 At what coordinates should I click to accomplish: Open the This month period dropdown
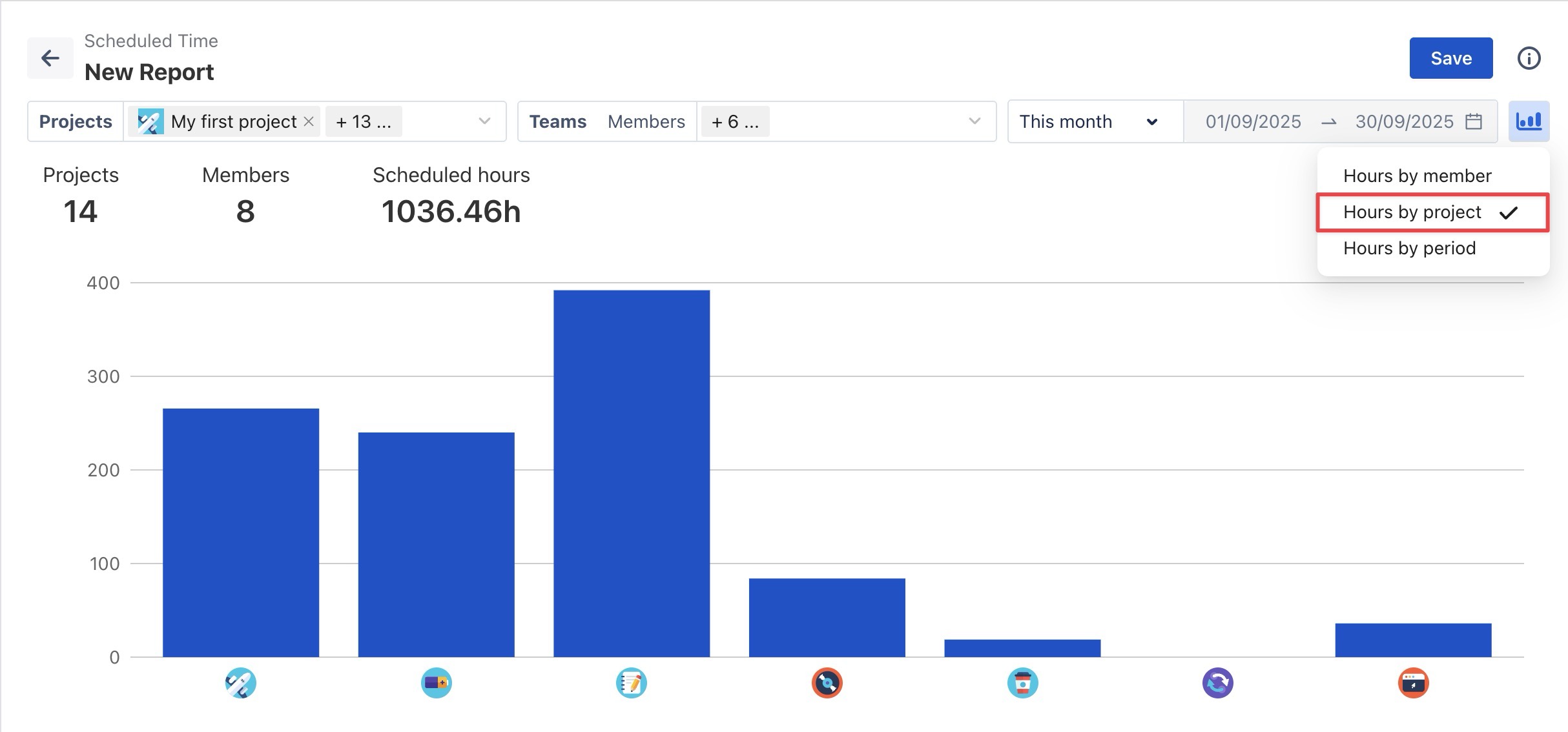(1095, 121)
